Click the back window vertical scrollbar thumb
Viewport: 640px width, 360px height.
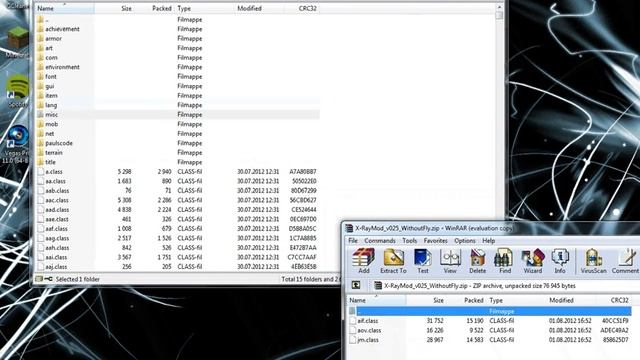click(499, 16)
